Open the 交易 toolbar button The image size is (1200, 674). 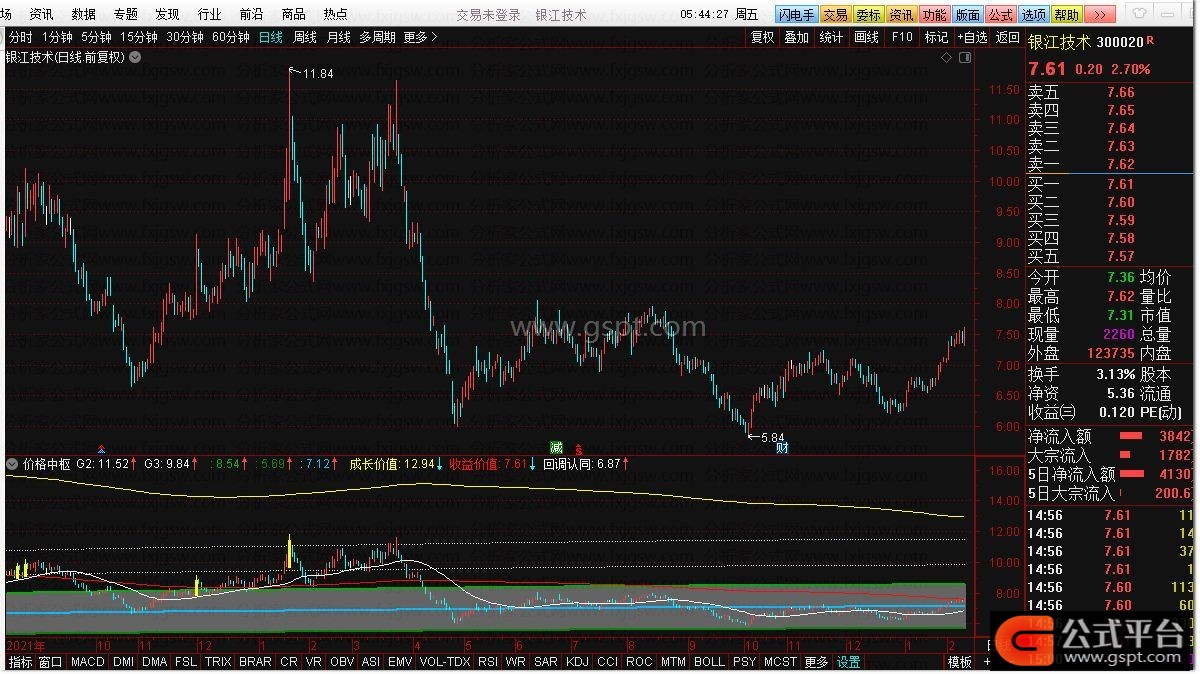tap(835, 15)
